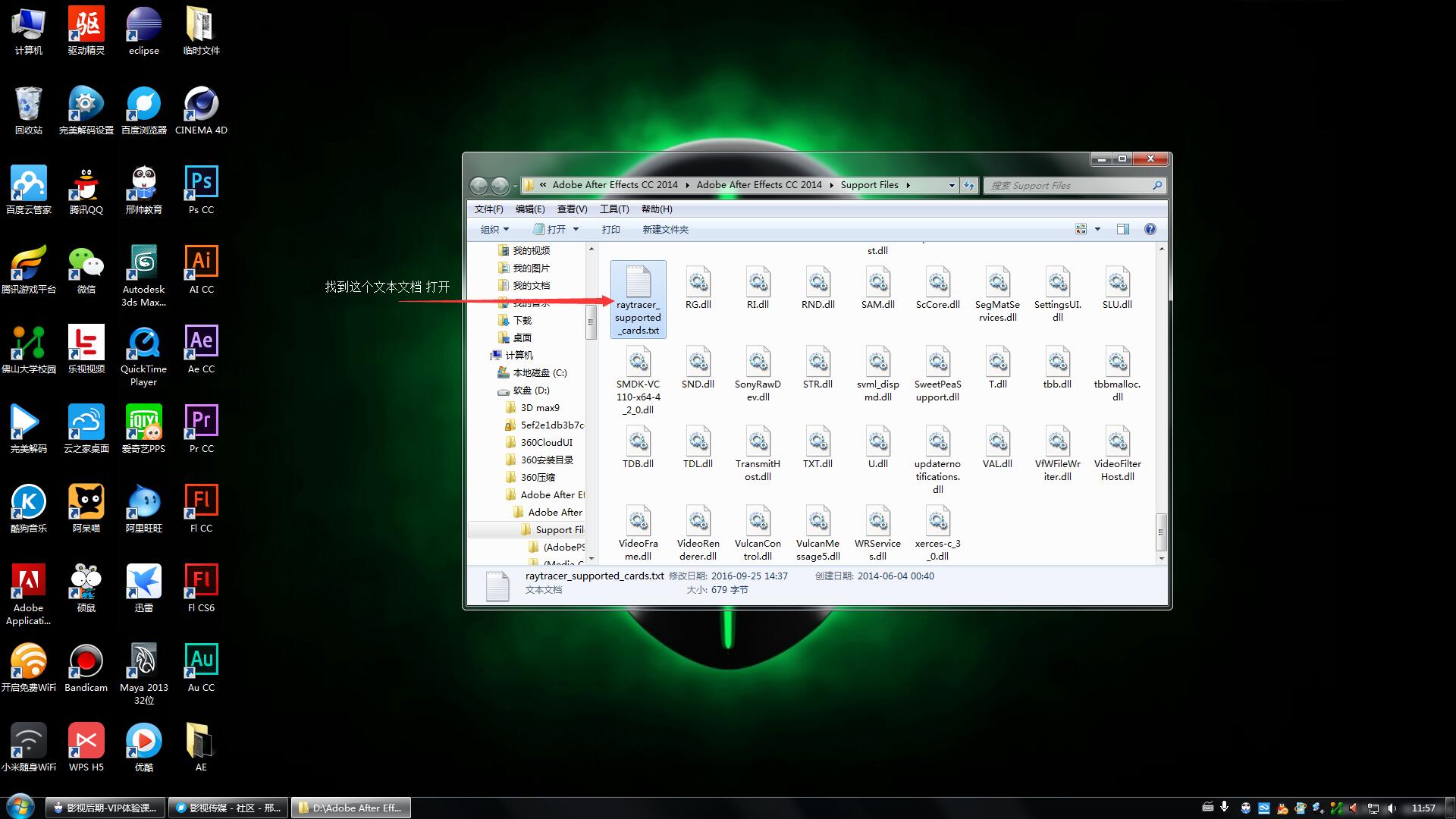Click the 新建文件夹 new folder button
Viewport: 1456px width, 819px height.
click(665, 229)
